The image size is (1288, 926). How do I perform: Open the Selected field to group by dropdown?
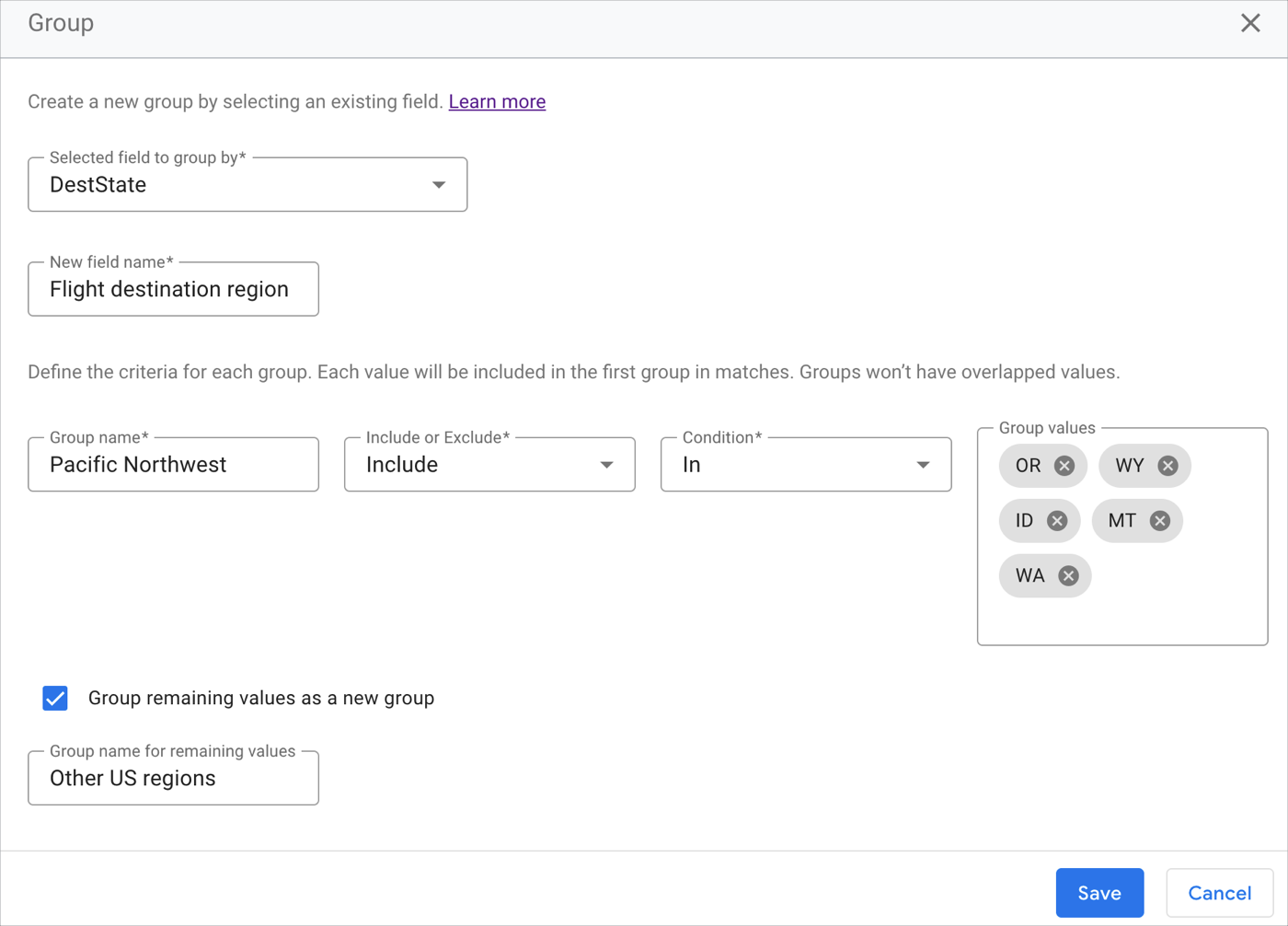click(x=247, y=184)
